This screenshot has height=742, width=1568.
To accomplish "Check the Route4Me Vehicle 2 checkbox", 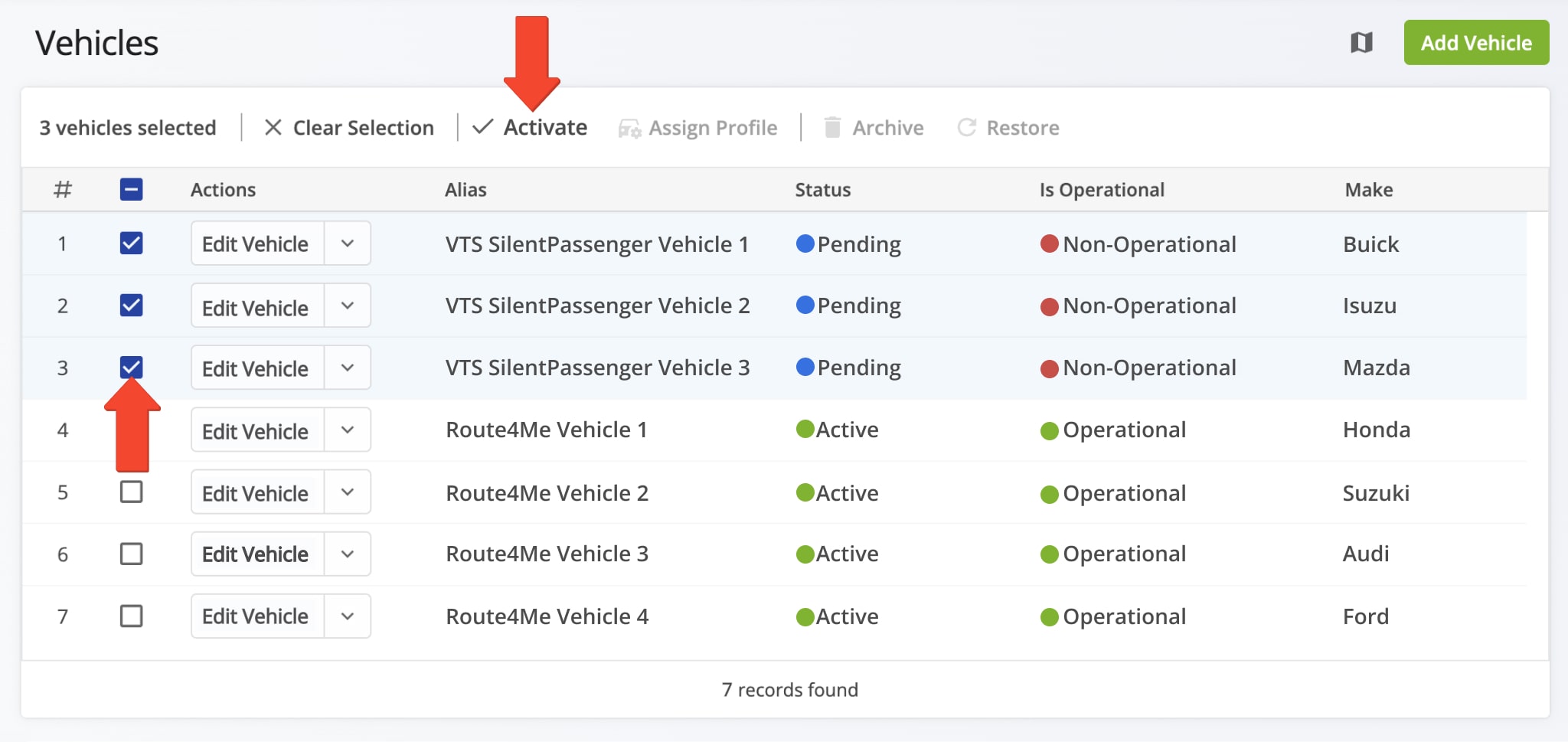I will coord(132,492).
